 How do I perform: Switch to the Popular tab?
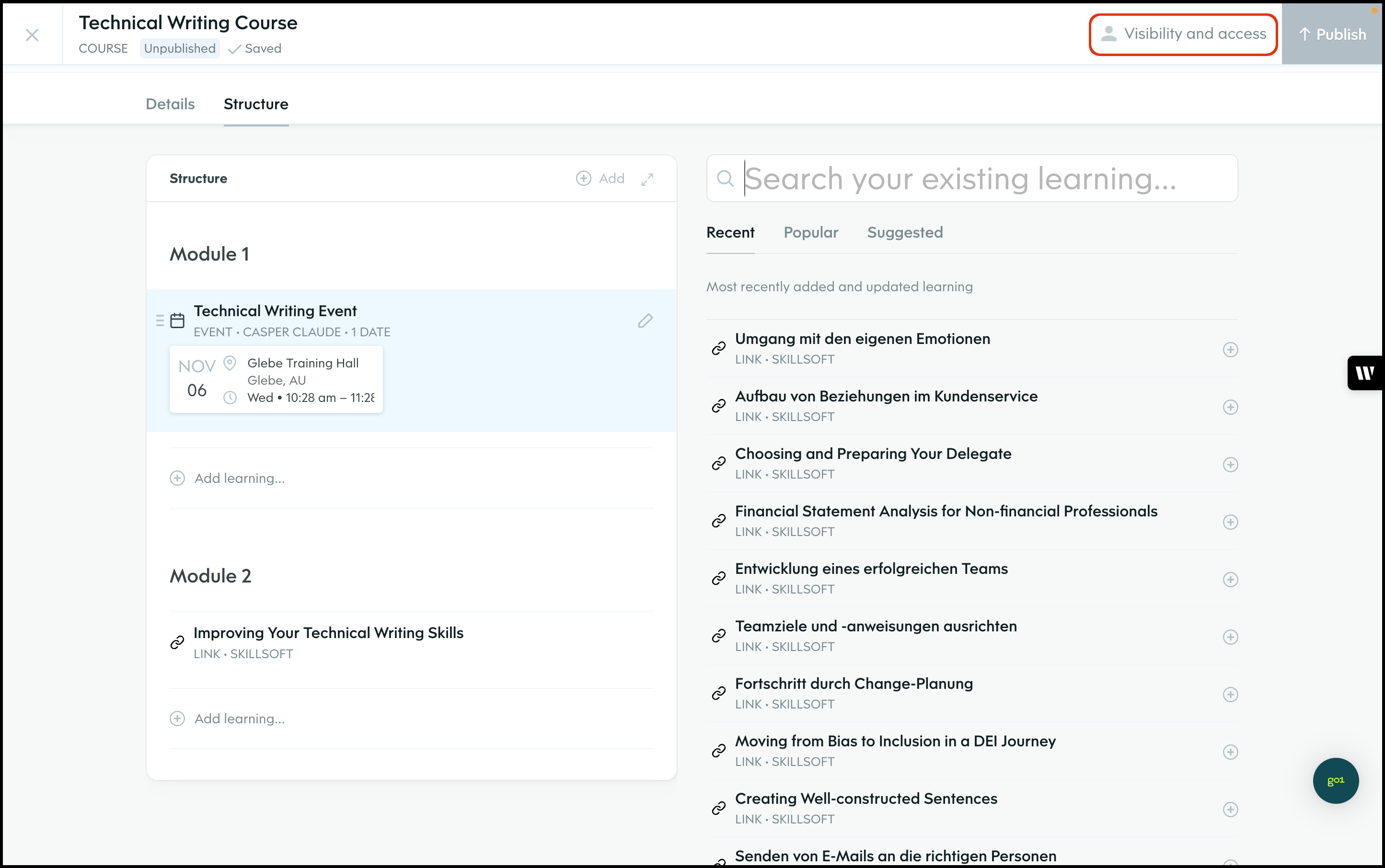(810, 232)
